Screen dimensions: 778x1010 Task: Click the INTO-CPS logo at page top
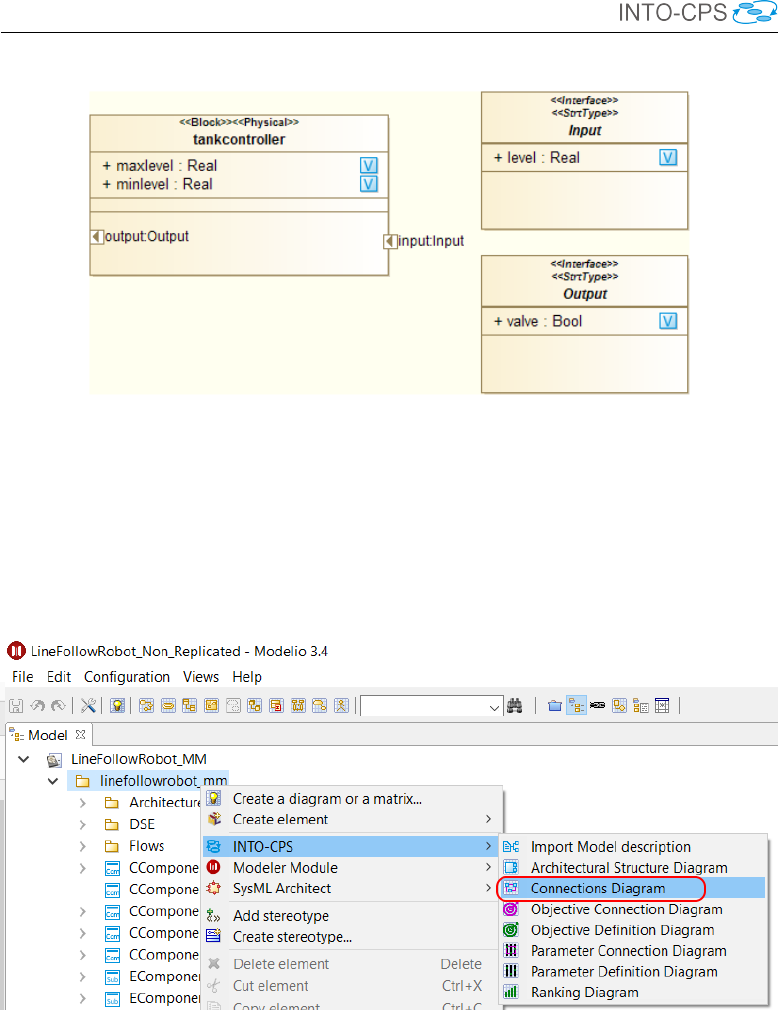pos(697,12)
